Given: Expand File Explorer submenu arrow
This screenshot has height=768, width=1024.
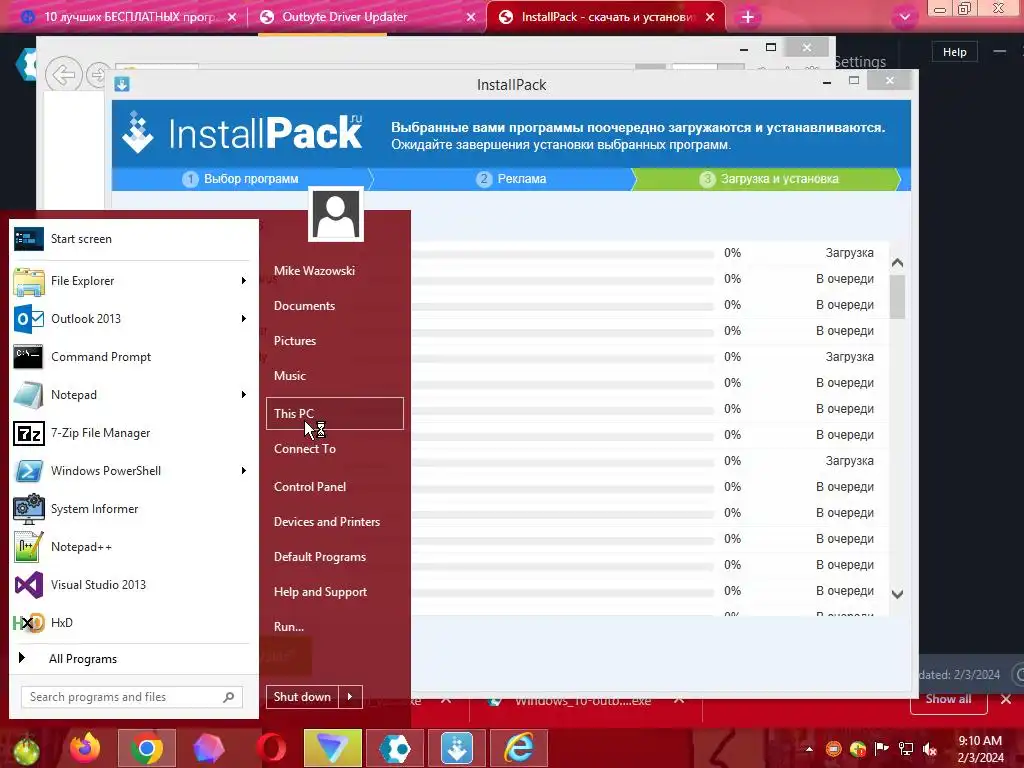Looking at the screenshot, I should [244, 281].
